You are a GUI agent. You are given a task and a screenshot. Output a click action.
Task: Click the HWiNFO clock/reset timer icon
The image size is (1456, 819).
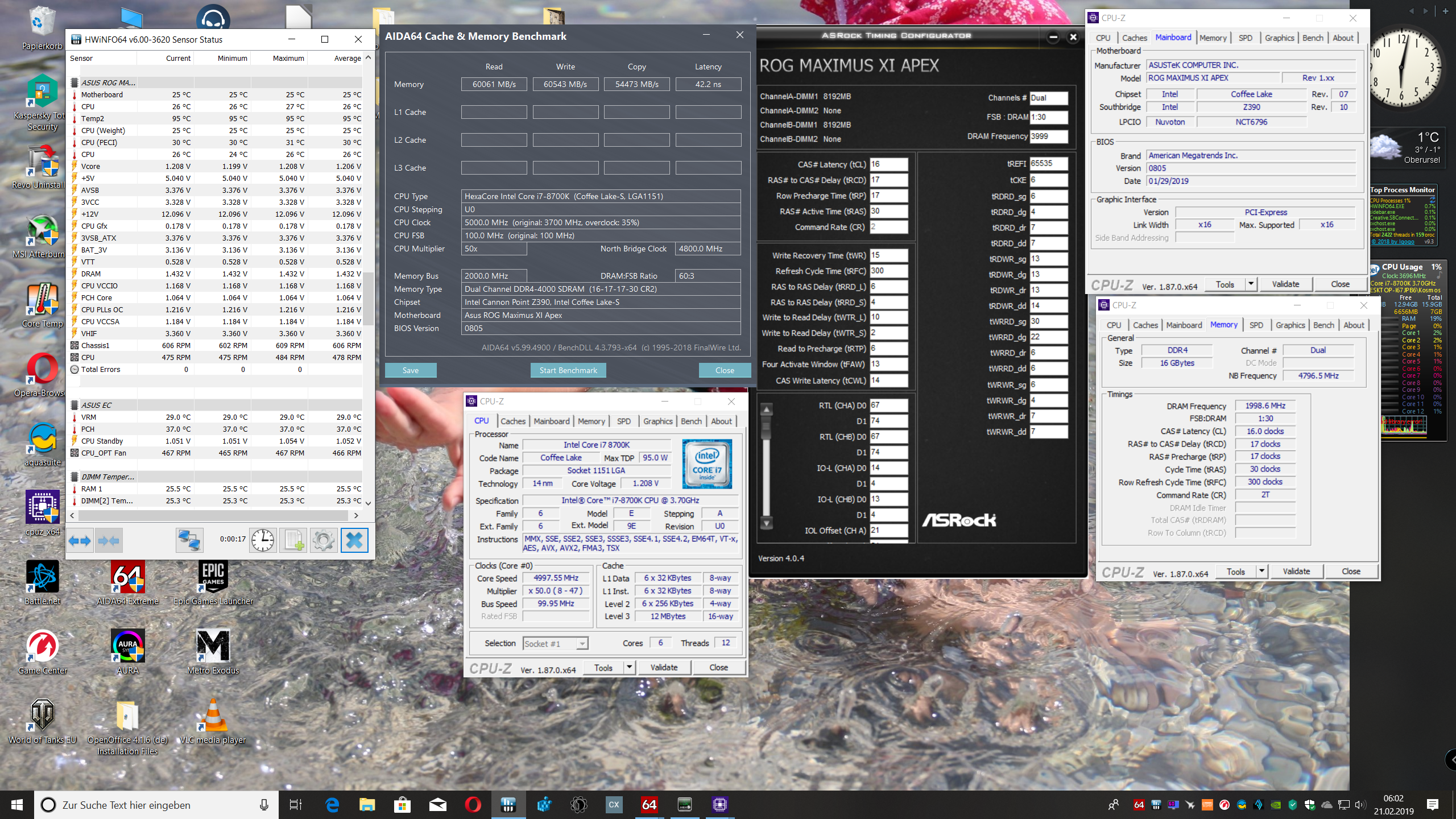pyautogui.click(x=263, y=540)
